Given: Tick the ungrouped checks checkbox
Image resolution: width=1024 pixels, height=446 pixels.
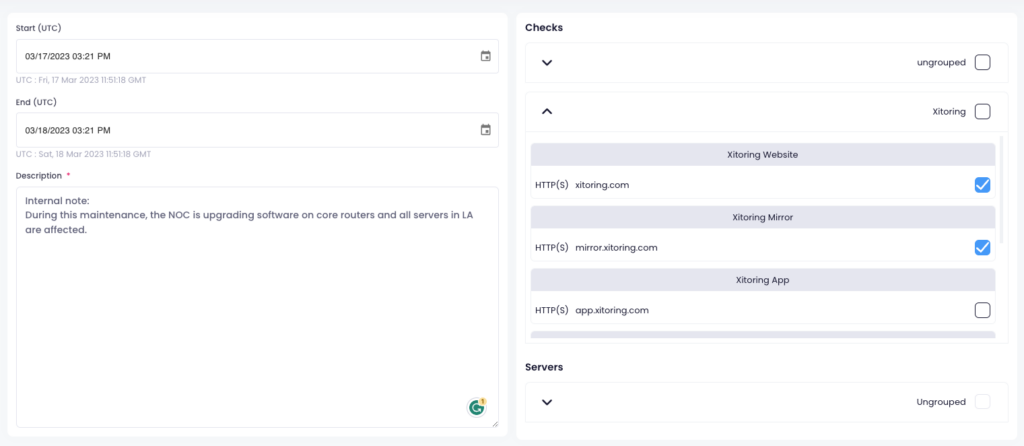Looking at the screenshot, I should [982, 63].
